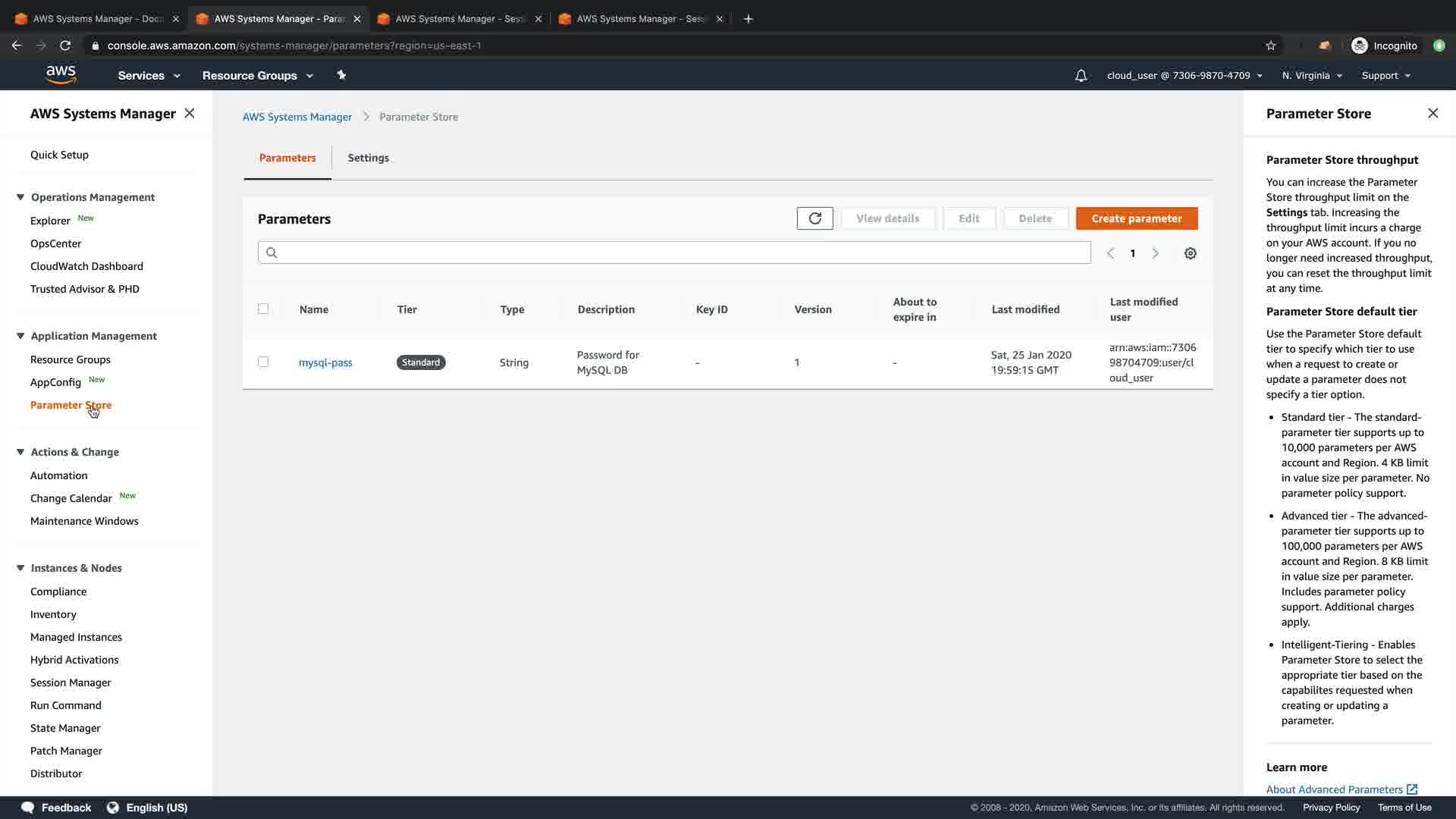Open the N. Virginia region dropdown

click(x=1311, y=76)
